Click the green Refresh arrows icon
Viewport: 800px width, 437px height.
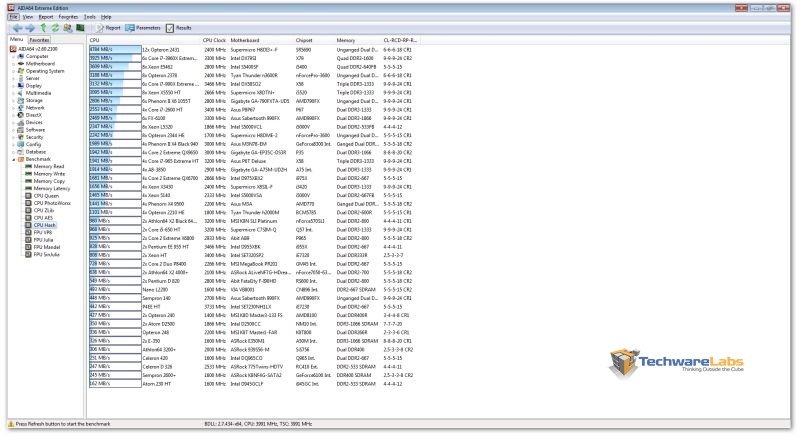pyautogui.click(x=55, y=28)
